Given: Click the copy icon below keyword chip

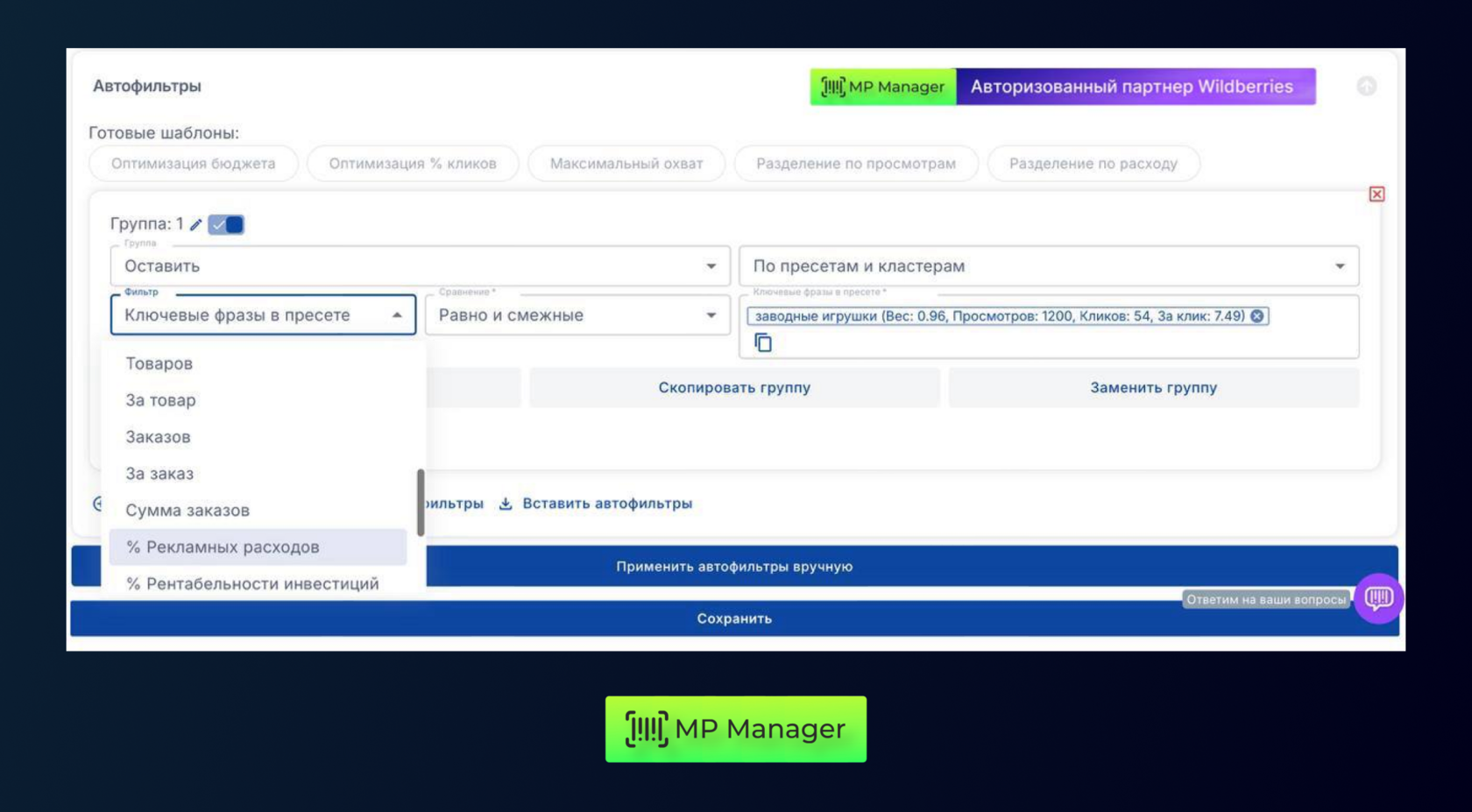Looking at the screenshot, I should [763, 342].
